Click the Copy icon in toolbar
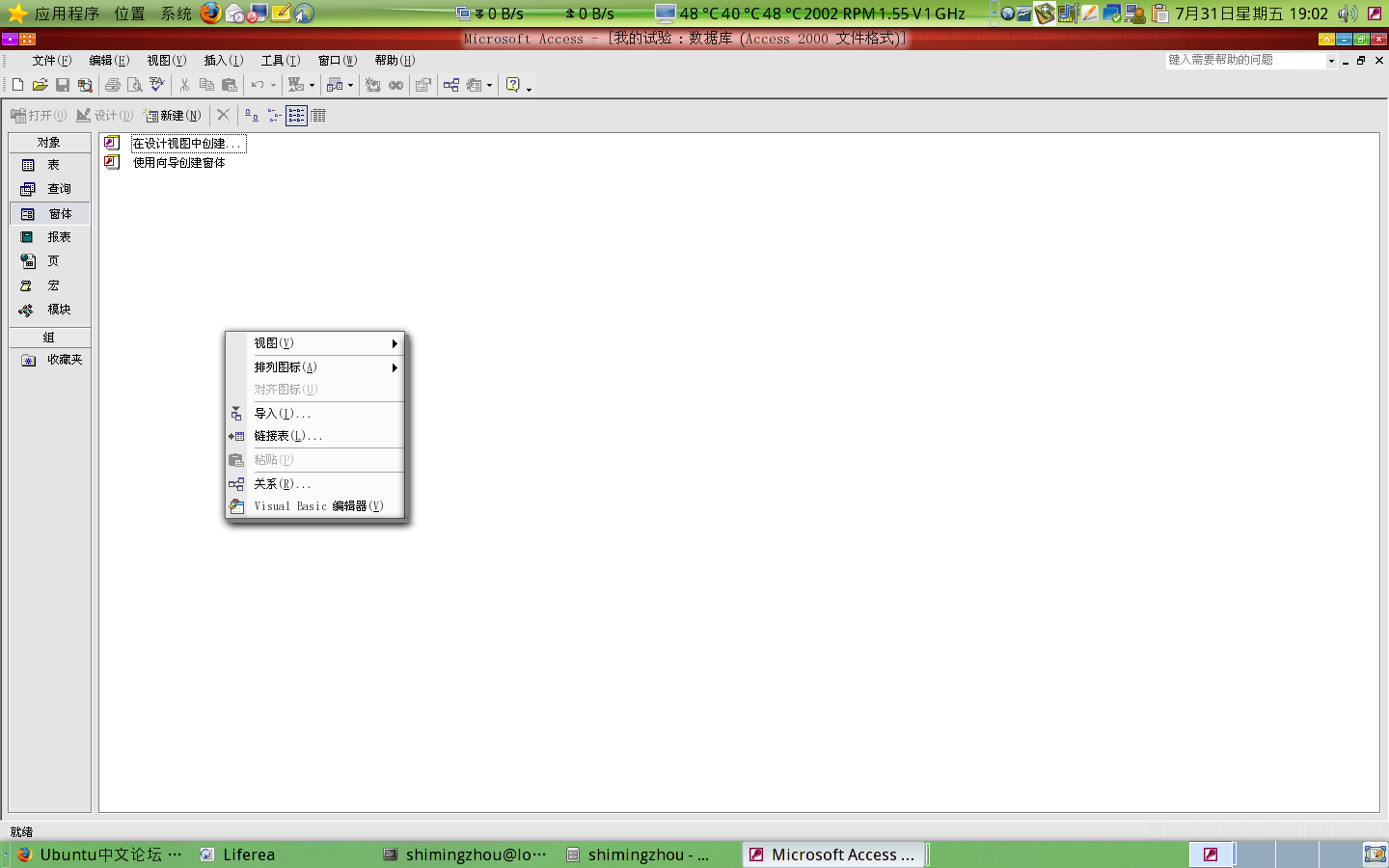Image resolution: width=1389 pixels, height=868 pixels. (206, 85)
